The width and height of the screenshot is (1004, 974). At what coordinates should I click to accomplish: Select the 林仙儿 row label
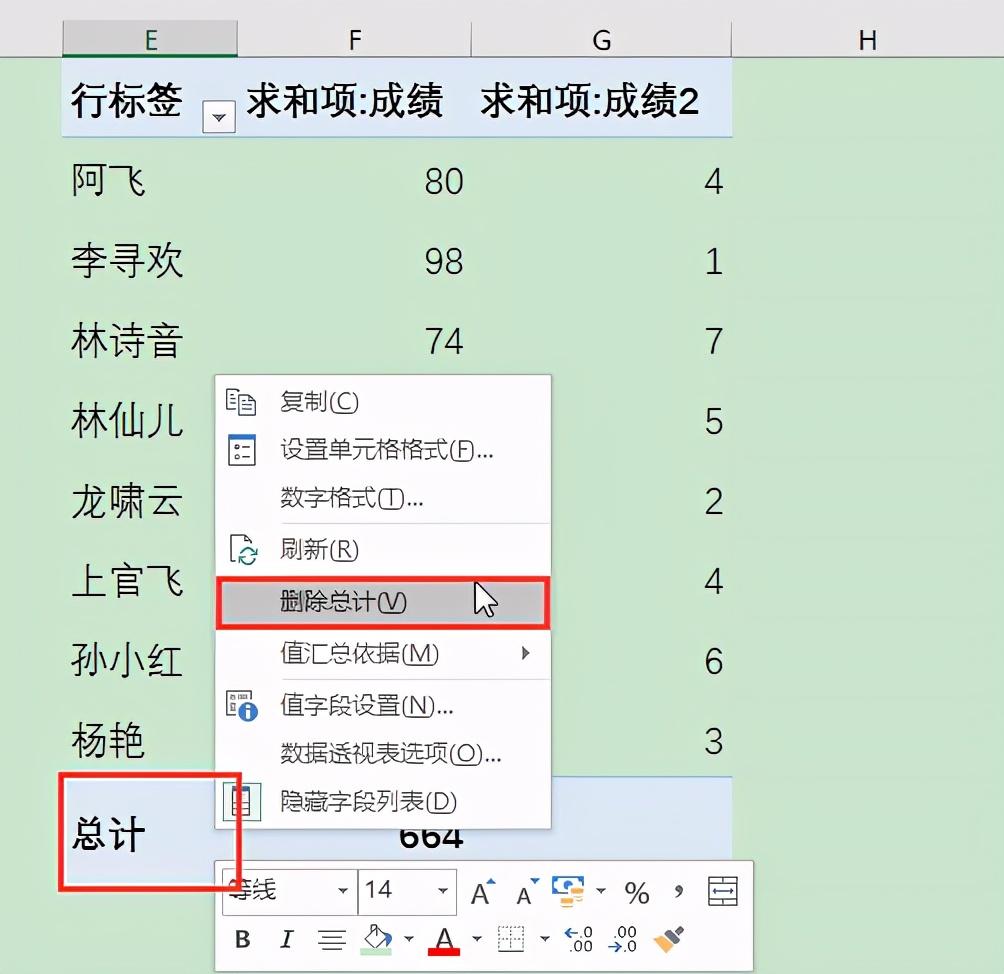(x=127, y=421)
